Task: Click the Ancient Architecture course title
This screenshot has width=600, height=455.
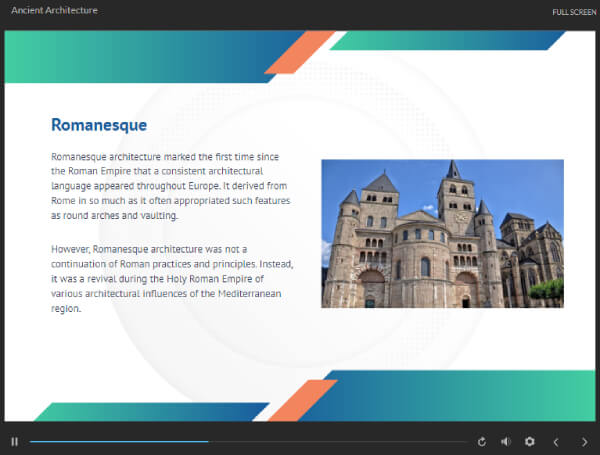Action: [55, 11]
